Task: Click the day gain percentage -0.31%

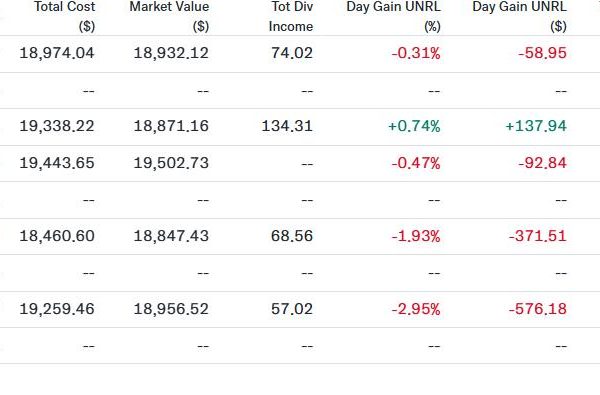Action: (416, 53)
